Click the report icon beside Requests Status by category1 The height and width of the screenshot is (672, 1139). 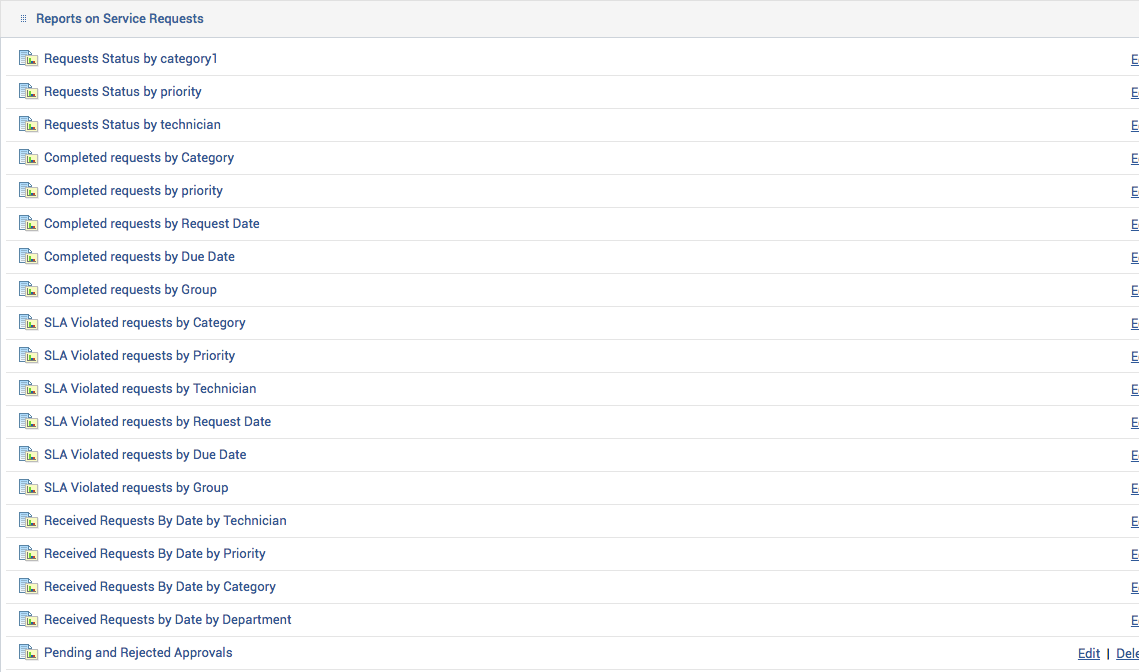[x=28, y=58]
